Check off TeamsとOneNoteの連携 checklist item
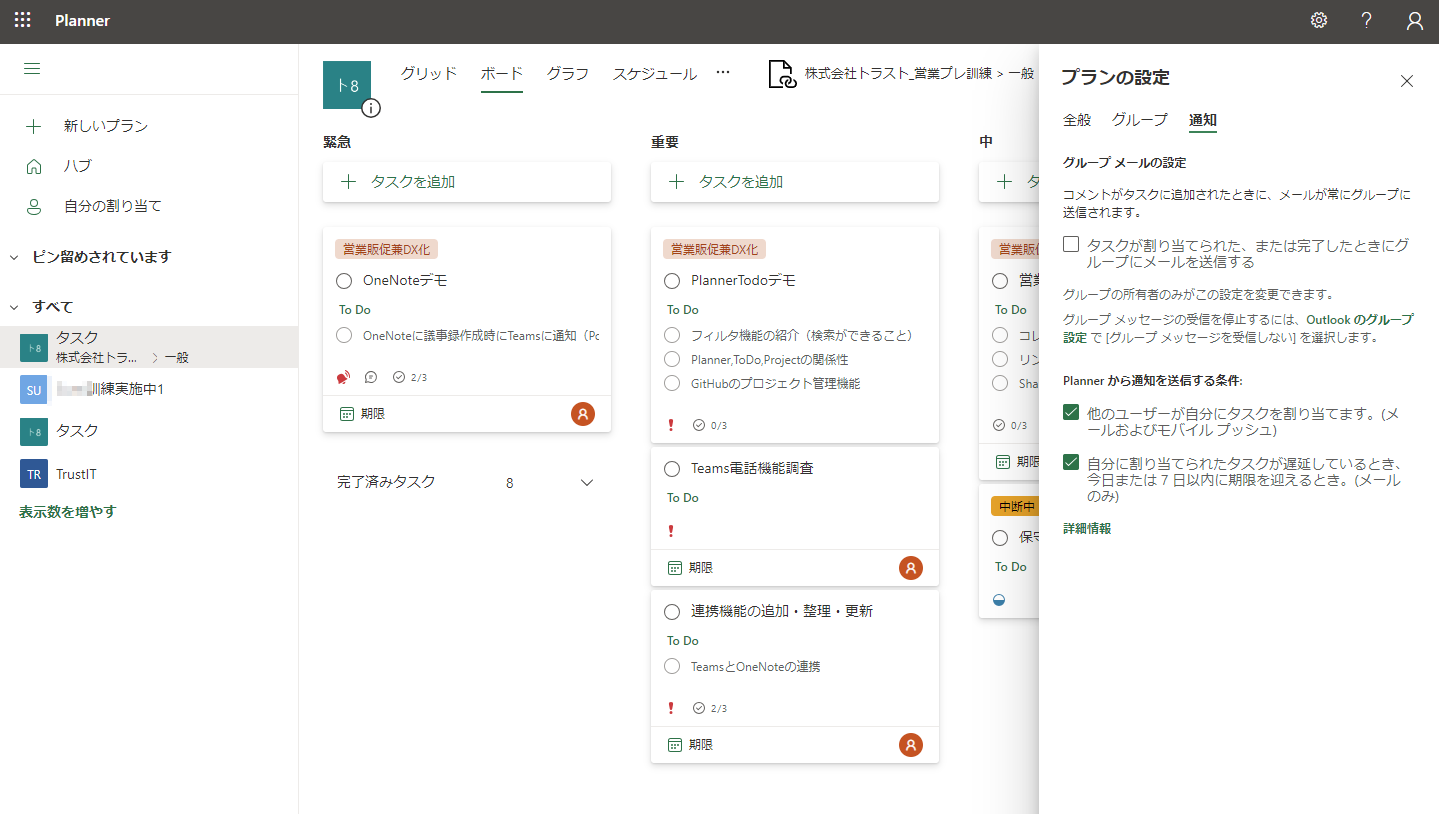Viewport: 1439px width, 814px height. 672,666
